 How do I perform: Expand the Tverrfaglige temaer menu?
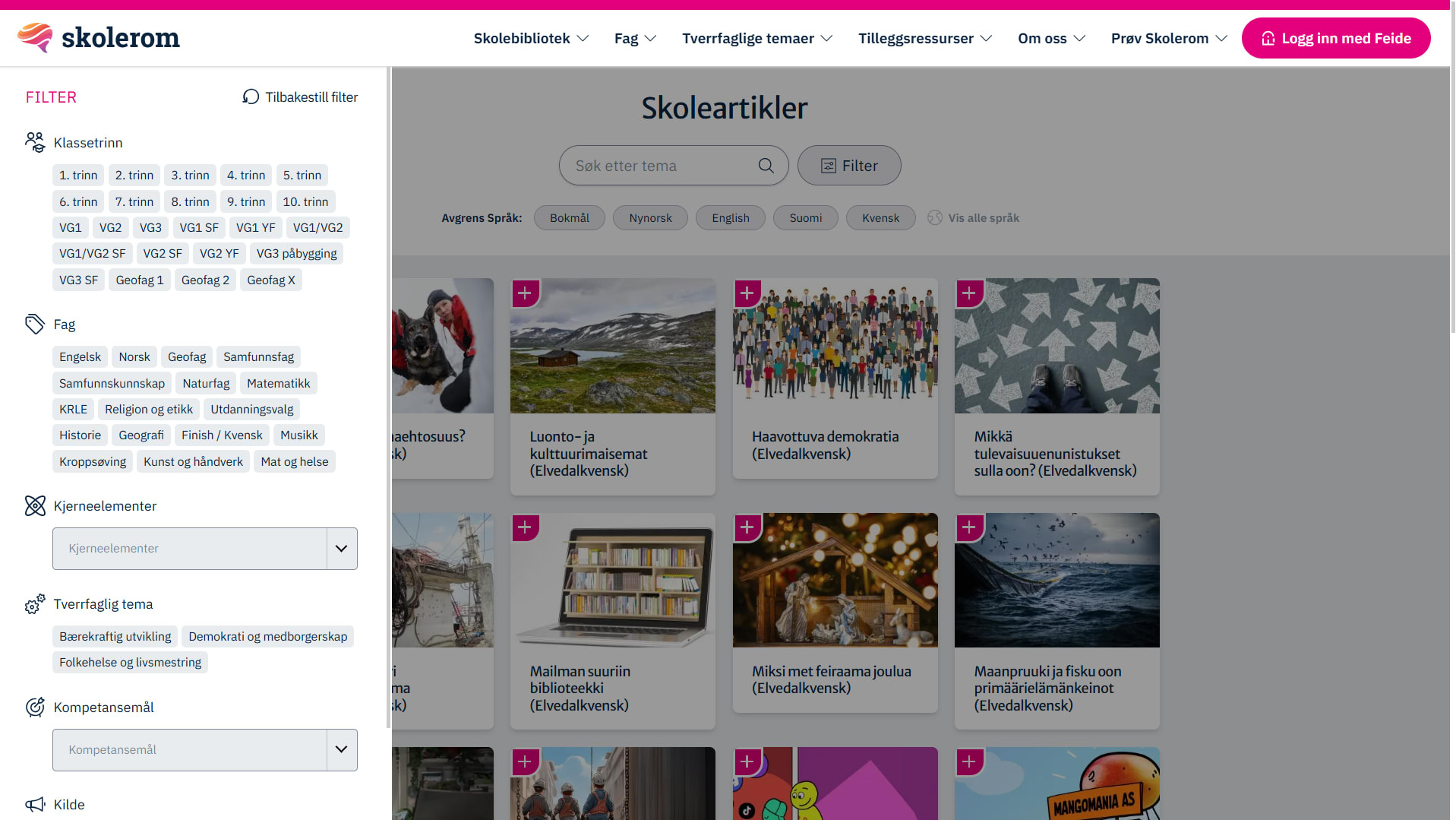coord(757,38)
